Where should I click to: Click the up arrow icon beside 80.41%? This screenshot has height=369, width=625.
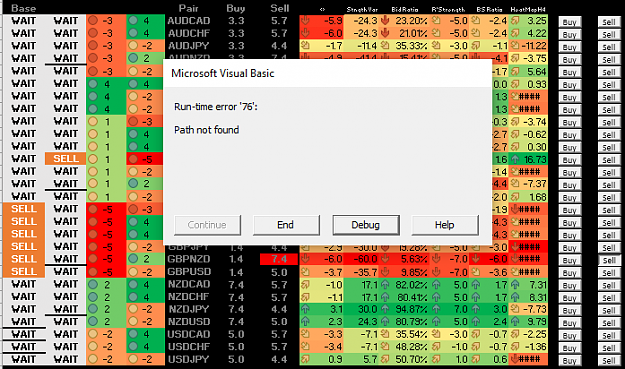coord(385,297)
